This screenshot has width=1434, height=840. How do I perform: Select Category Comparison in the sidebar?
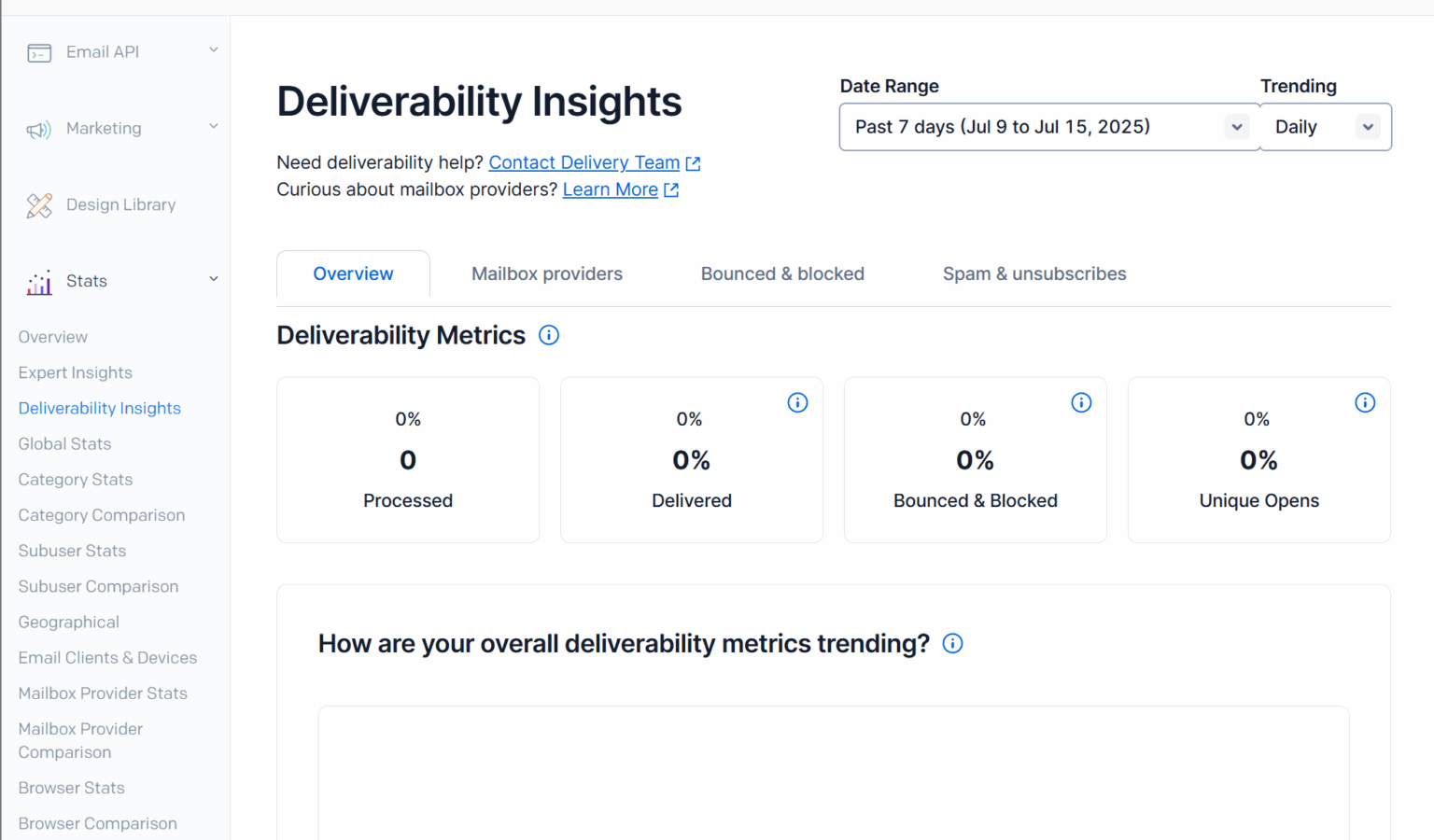click(101, 515)
